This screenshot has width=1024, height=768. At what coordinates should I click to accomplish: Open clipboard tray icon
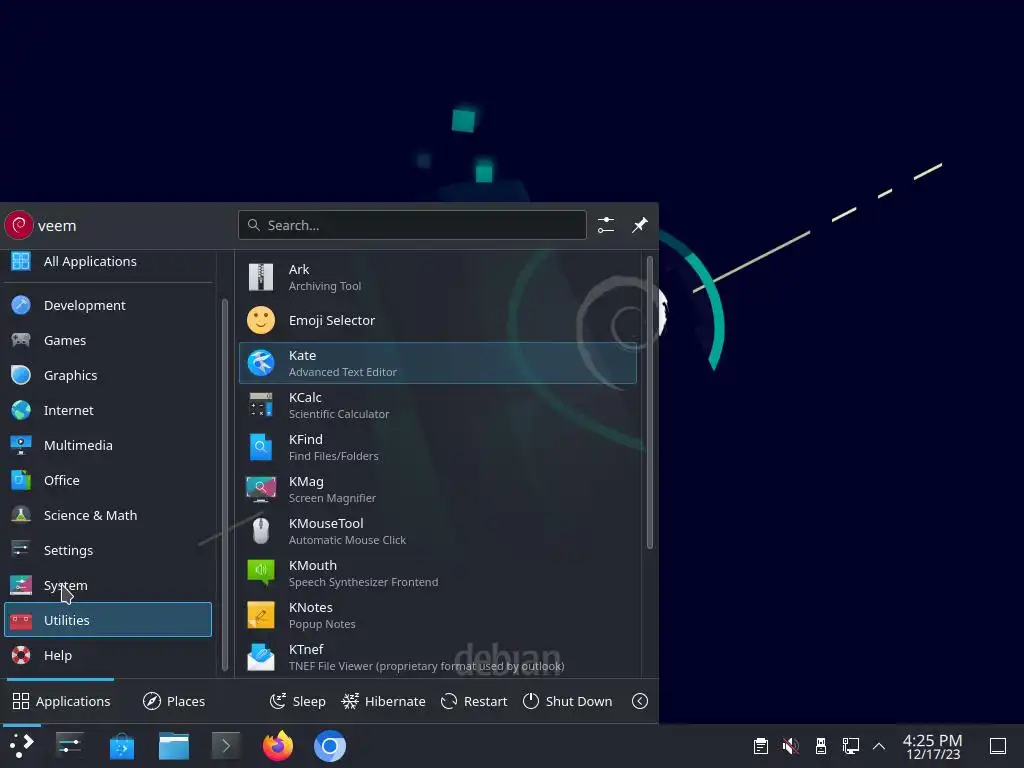(761, 746)
